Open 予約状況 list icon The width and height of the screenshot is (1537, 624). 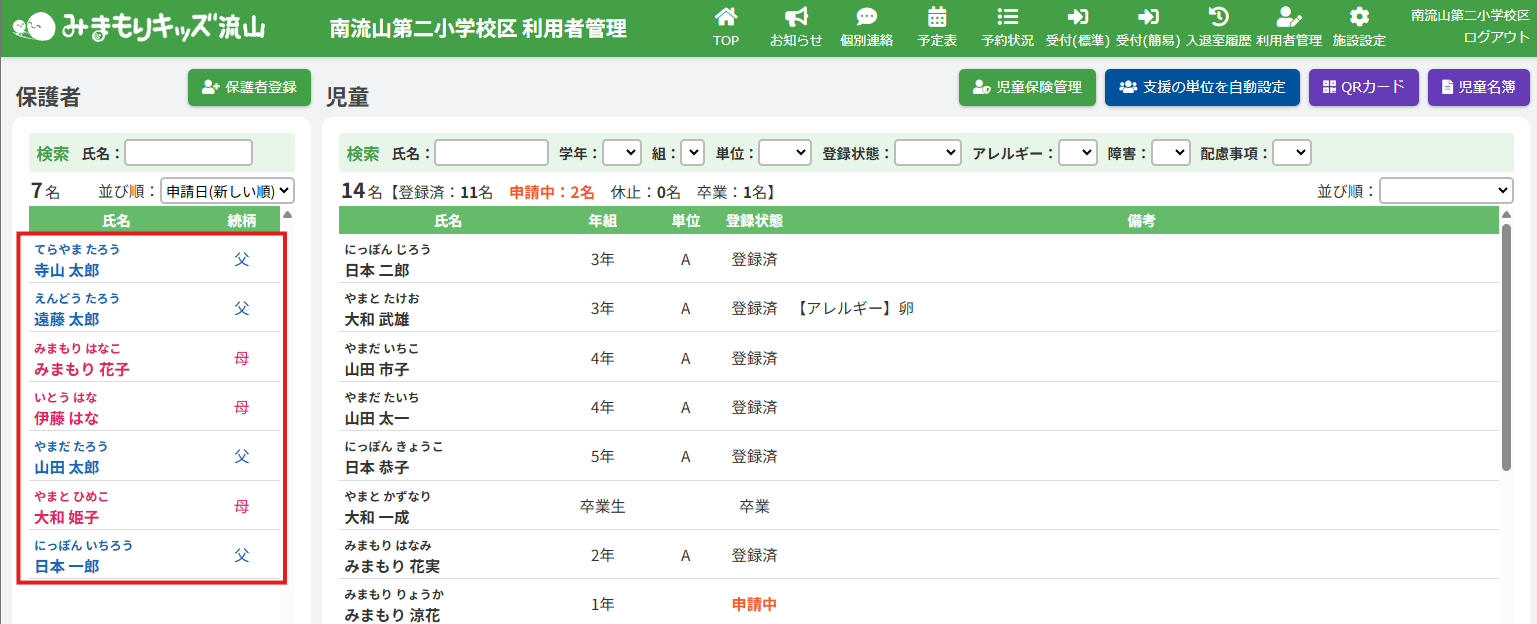pyautogui.click(x=1007, y=17)
